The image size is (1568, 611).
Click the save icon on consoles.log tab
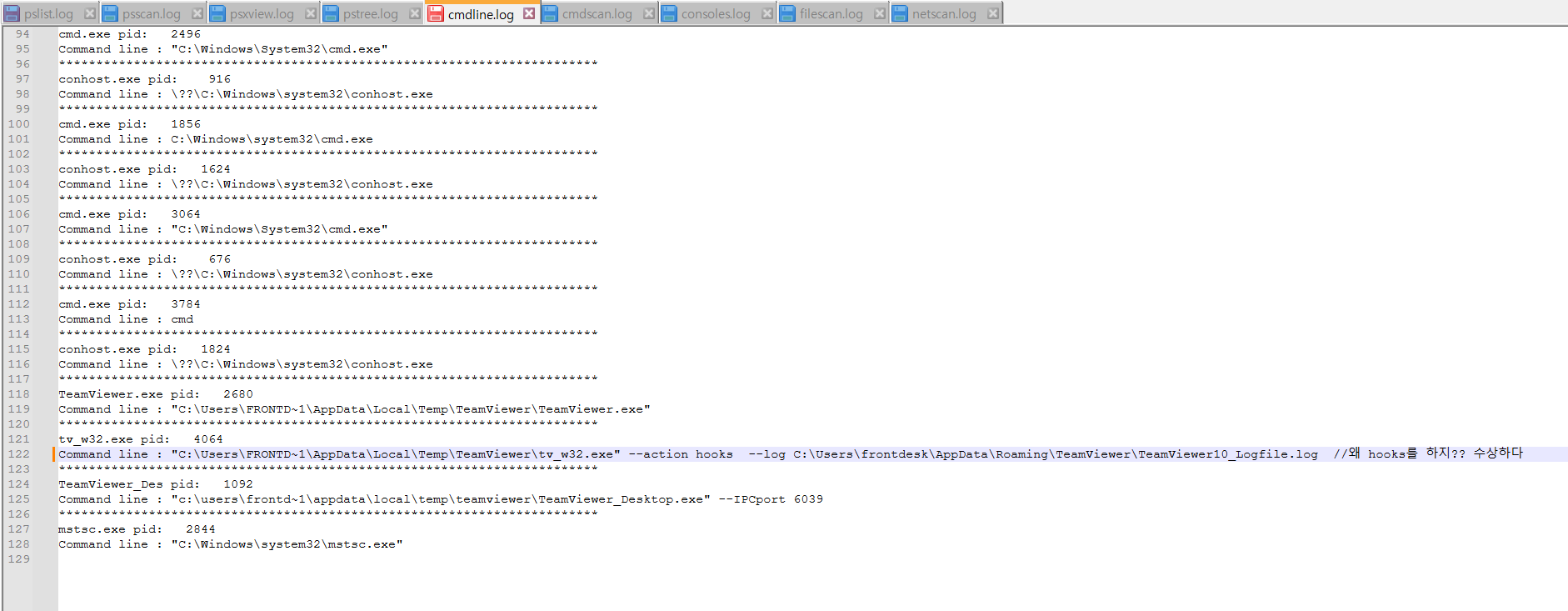tap(669, 13)
